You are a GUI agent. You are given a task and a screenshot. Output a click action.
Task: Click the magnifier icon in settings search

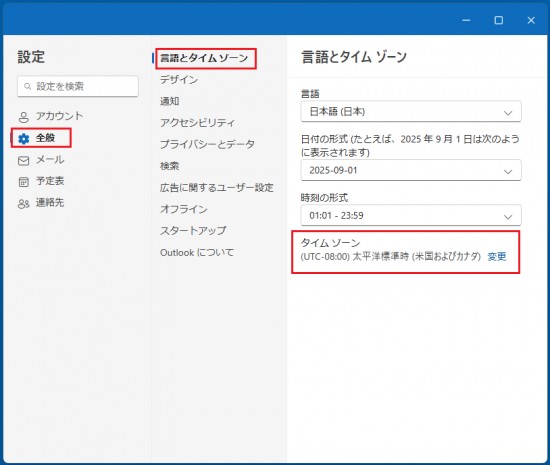[27, 86]
